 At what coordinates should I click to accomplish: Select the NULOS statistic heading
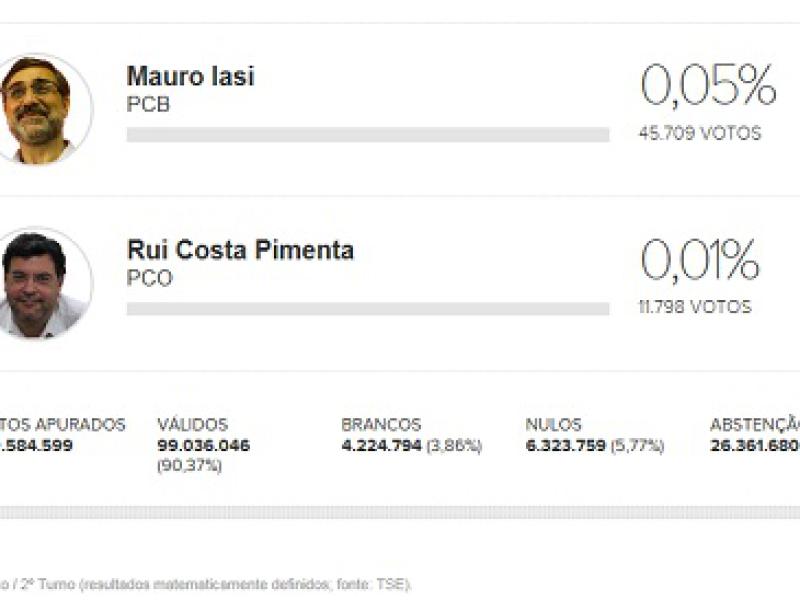(x=553, y=425)
